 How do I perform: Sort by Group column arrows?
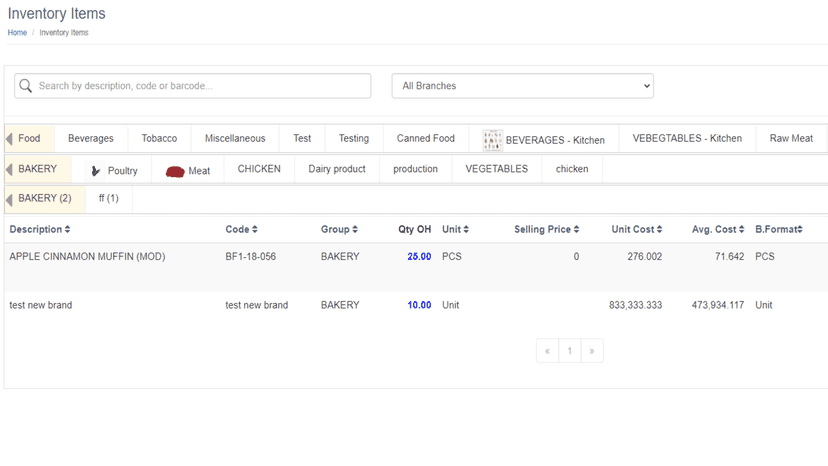[x=355, y=229]
